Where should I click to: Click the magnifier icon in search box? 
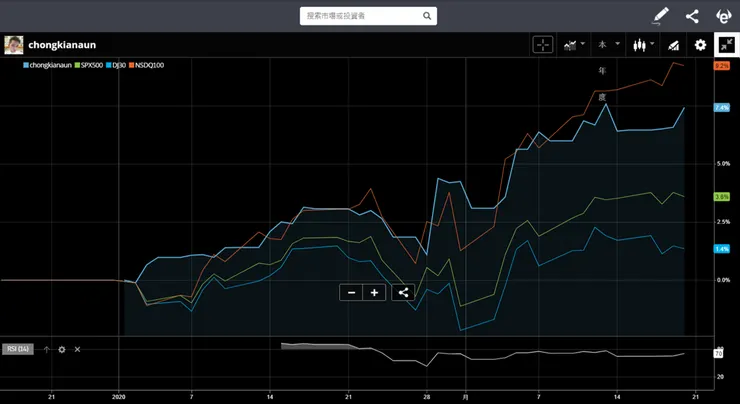point(427,16)
